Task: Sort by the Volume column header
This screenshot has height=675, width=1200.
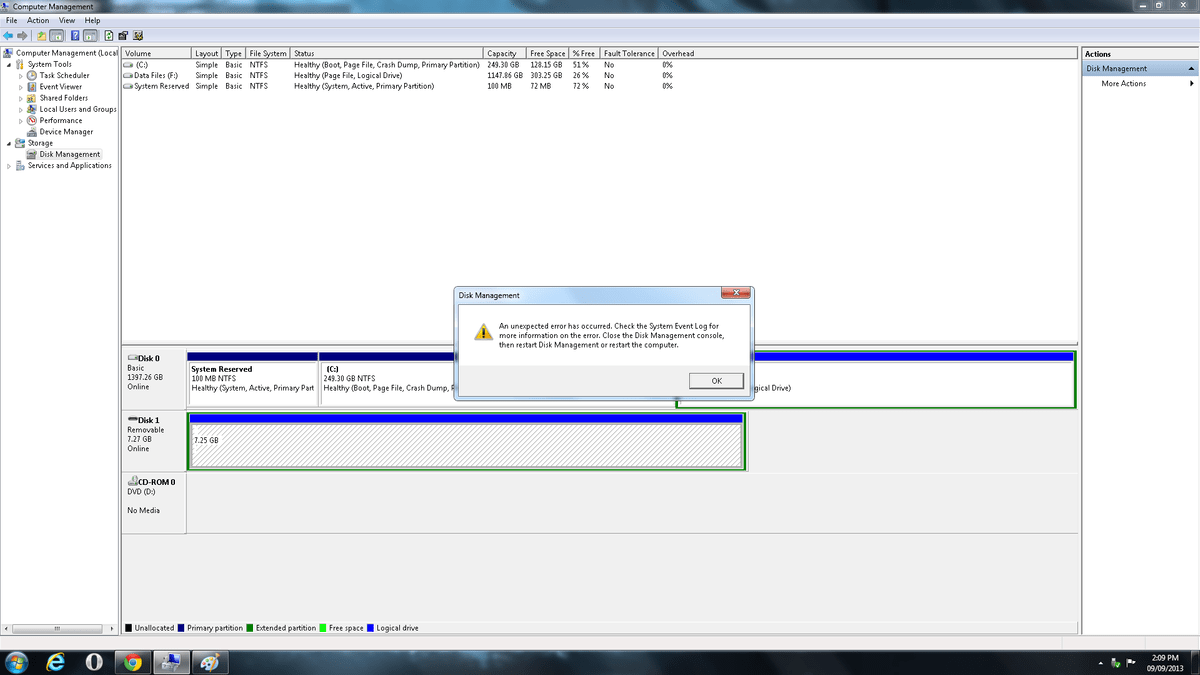Action: [x=156, y=53]
